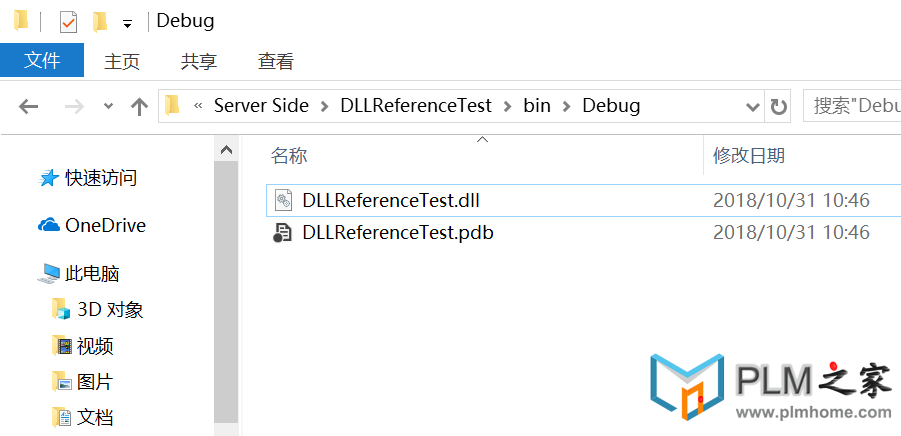Image resolution: width=901 pixels, height=436 pixels.
Task: Refresh the current folder view
Action: 778,106
